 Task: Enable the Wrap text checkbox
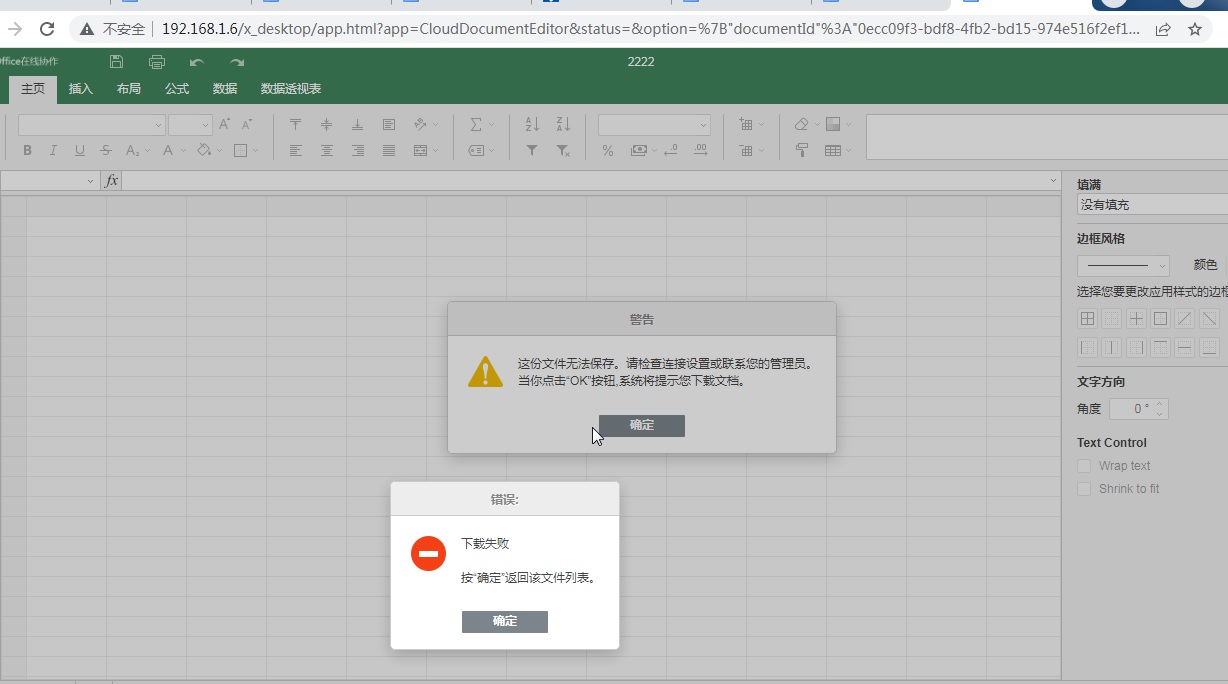1084,466
